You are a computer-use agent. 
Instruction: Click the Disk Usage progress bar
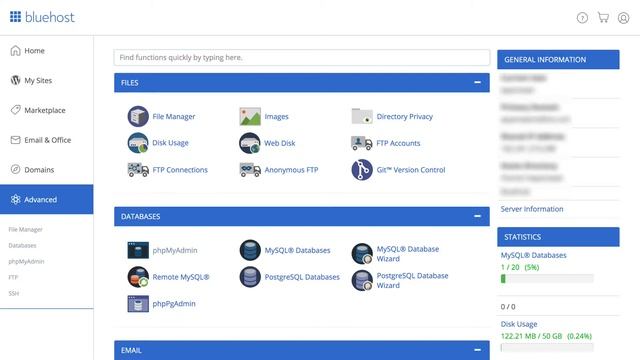(x=547, y=347)
